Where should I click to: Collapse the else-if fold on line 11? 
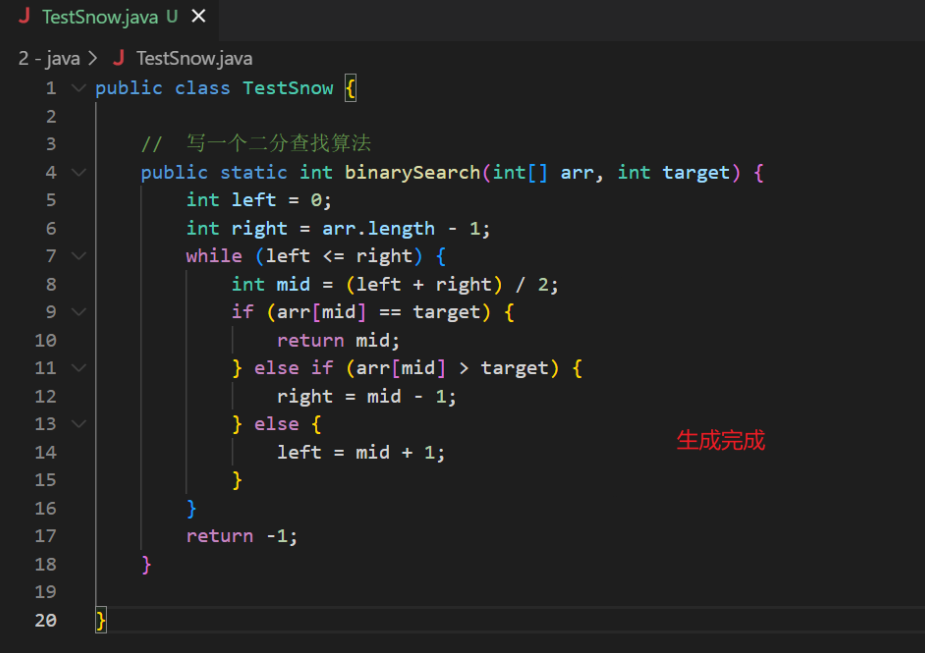tap(78, 367)
